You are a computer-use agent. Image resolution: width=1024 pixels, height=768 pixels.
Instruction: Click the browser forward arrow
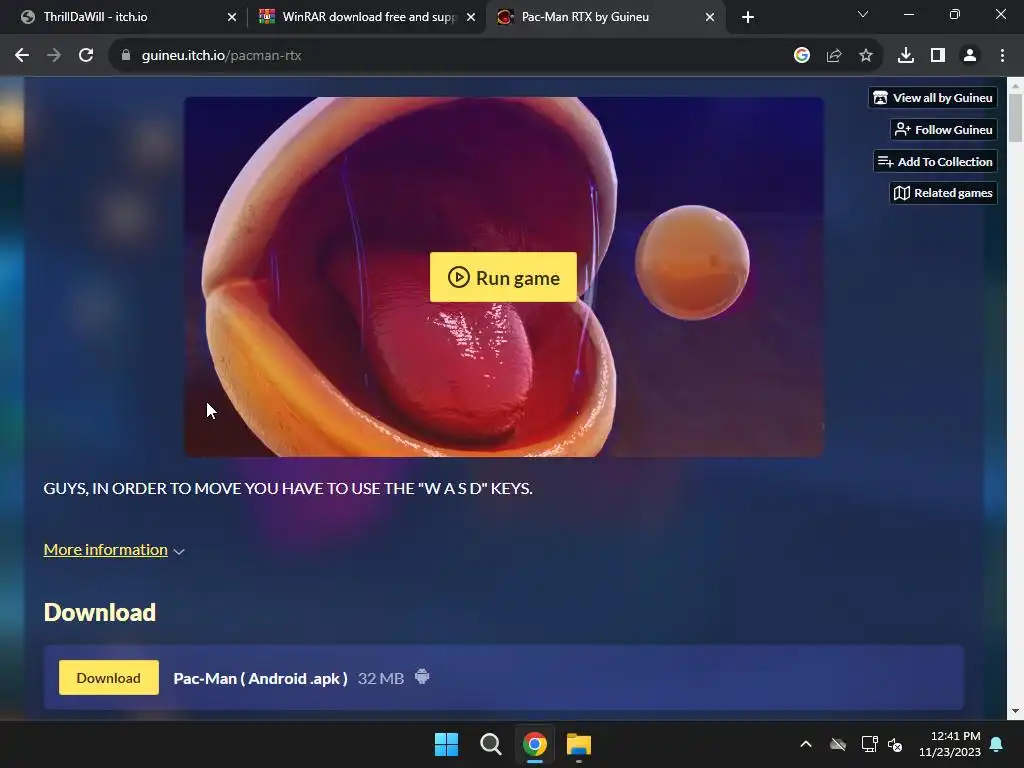pyautogui.click(x=54, y=56)
